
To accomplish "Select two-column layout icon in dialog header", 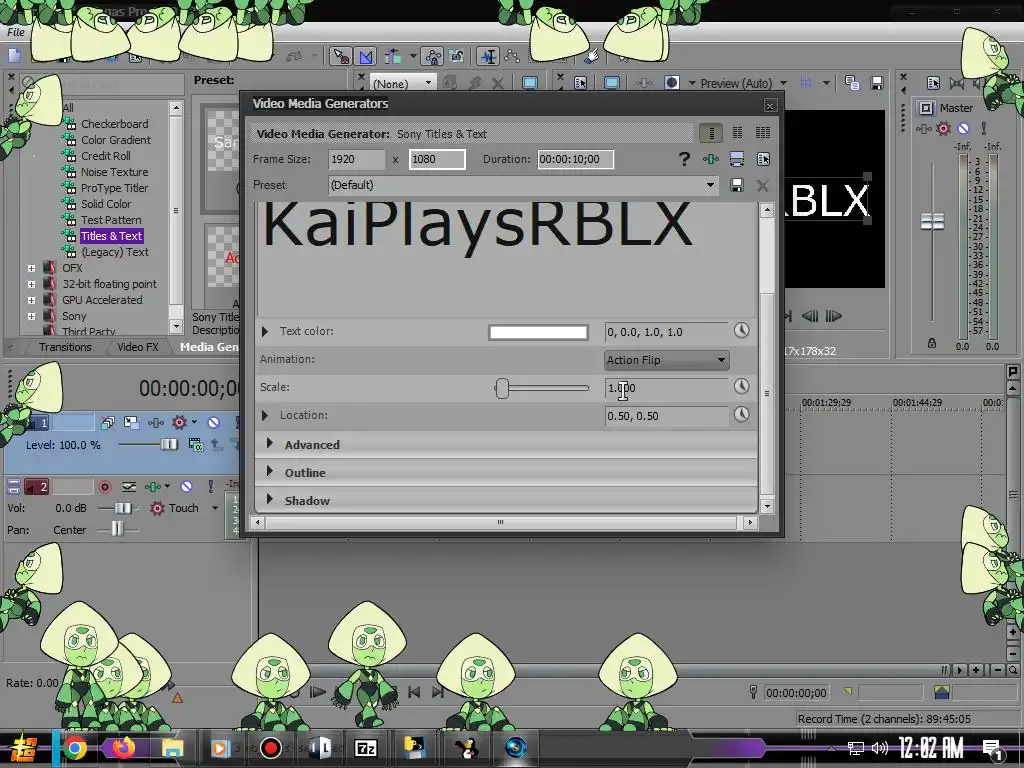I will coord(737,133).
